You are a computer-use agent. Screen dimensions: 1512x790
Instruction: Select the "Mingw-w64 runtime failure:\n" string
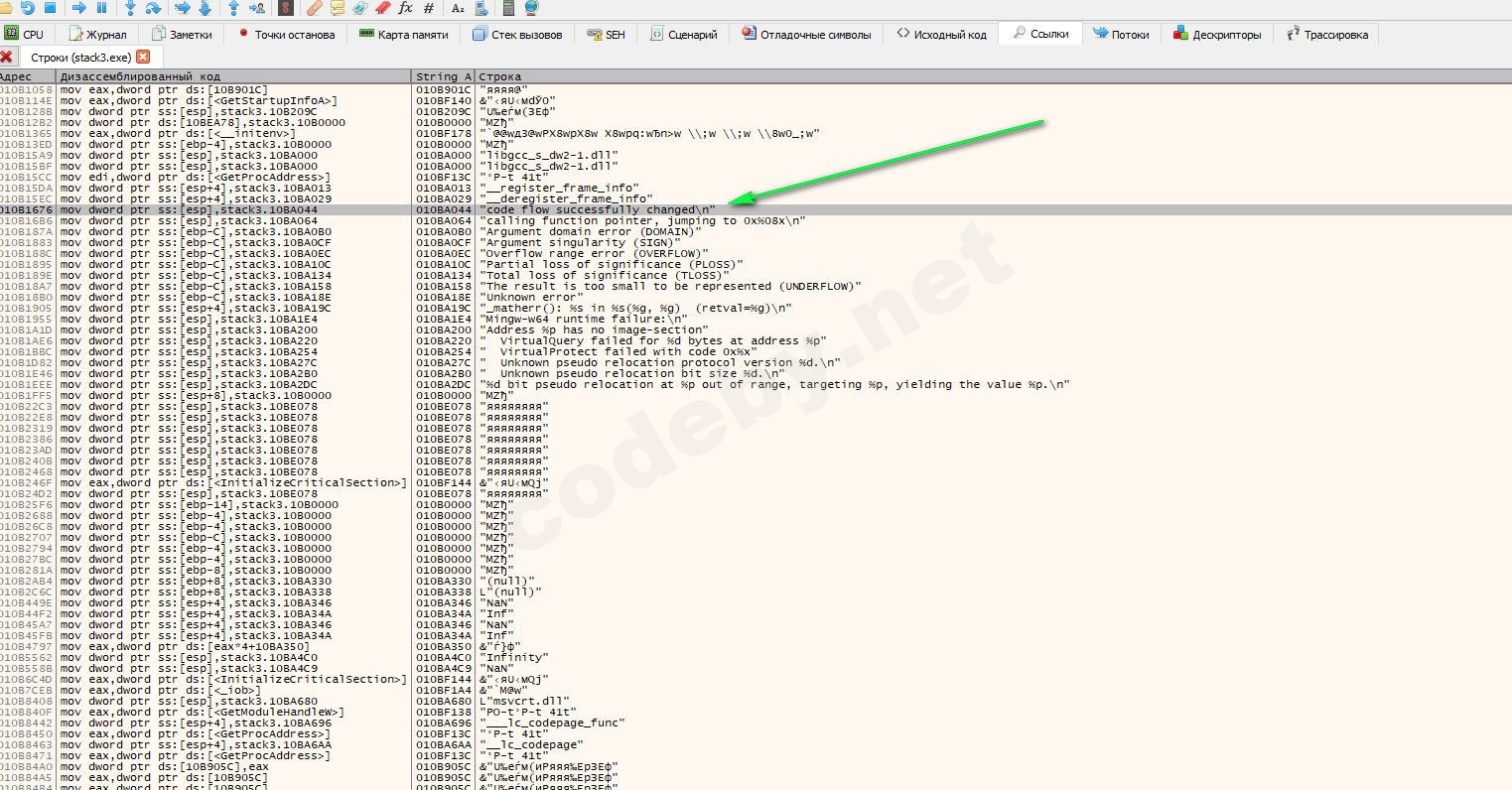point(583,320)
